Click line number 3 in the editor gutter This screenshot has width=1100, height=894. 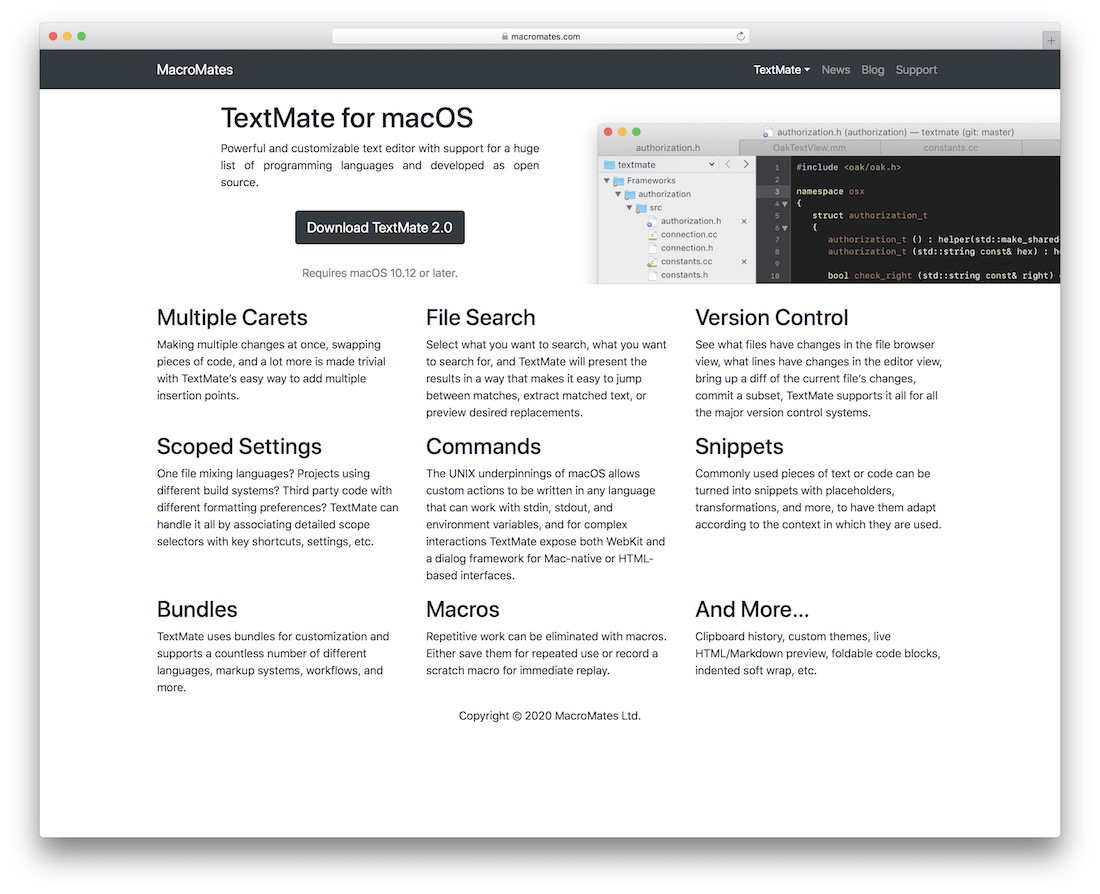point(777,192)
